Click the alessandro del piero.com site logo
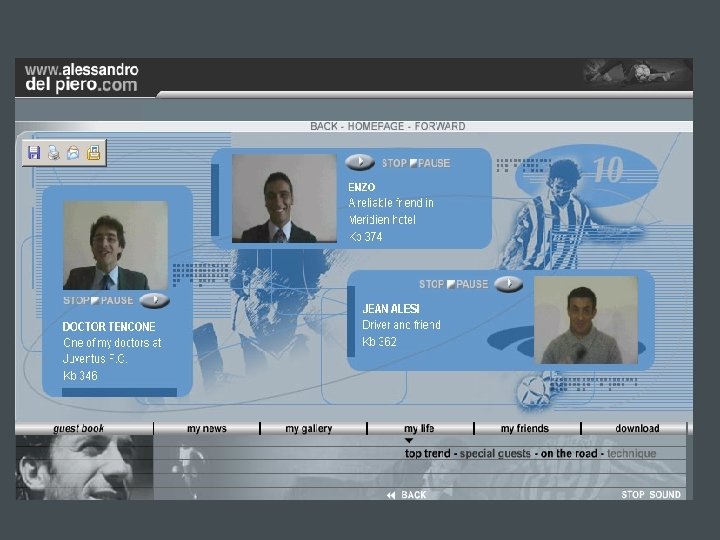 (x=81, y=77)
